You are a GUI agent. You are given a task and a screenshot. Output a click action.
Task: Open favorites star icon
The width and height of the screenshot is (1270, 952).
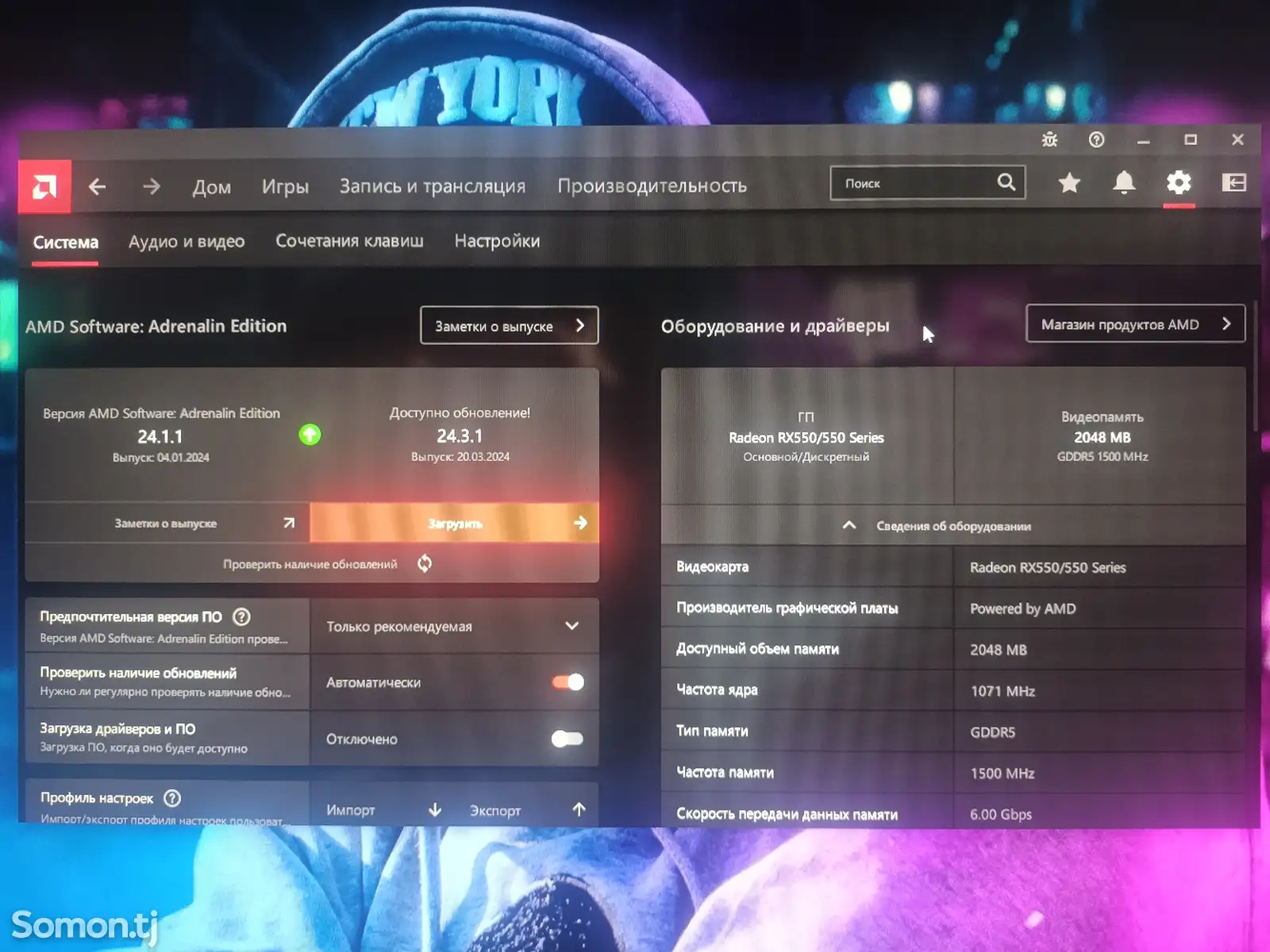point(1069,183)
